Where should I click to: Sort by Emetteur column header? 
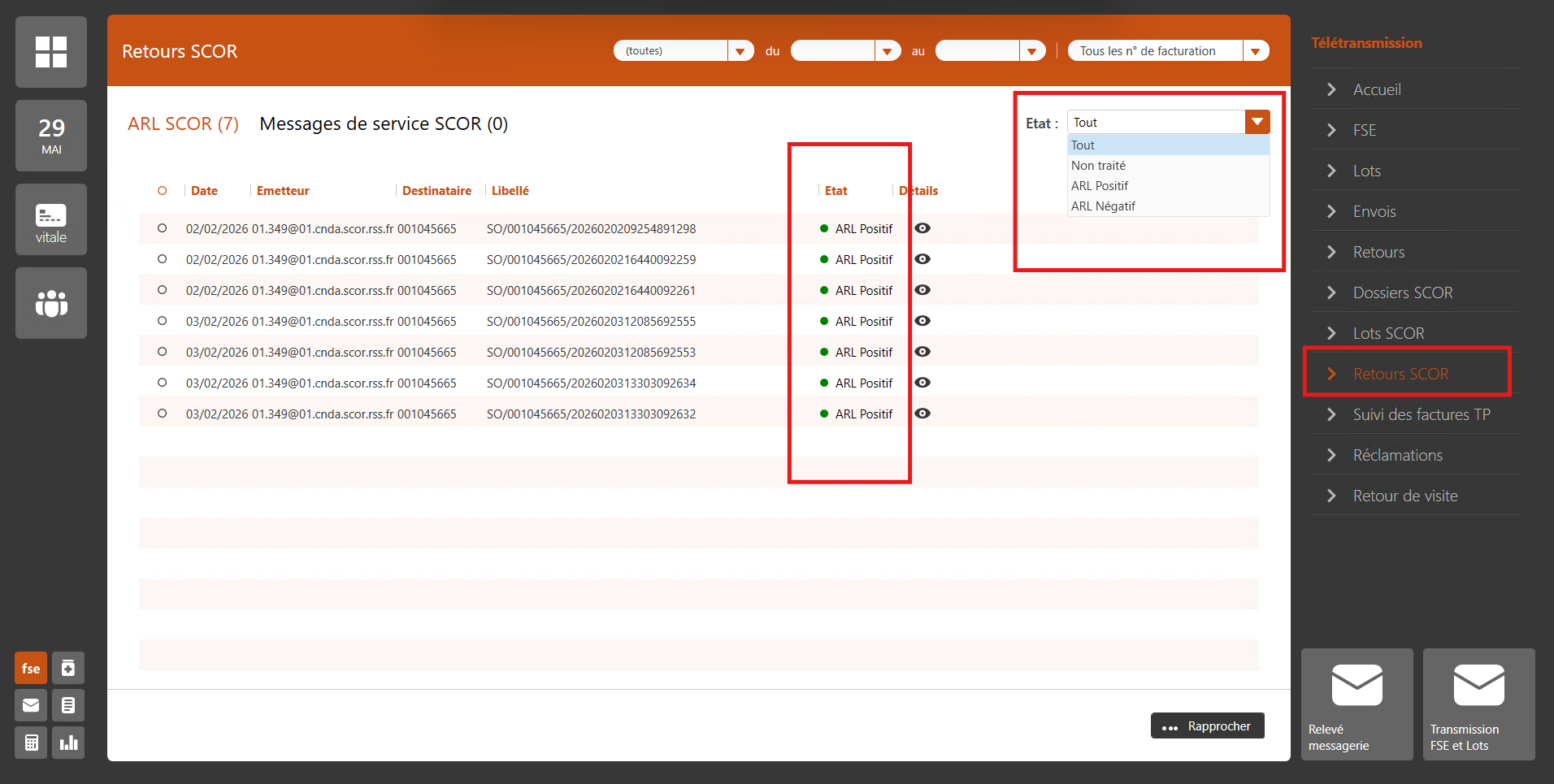click(283, 191)
